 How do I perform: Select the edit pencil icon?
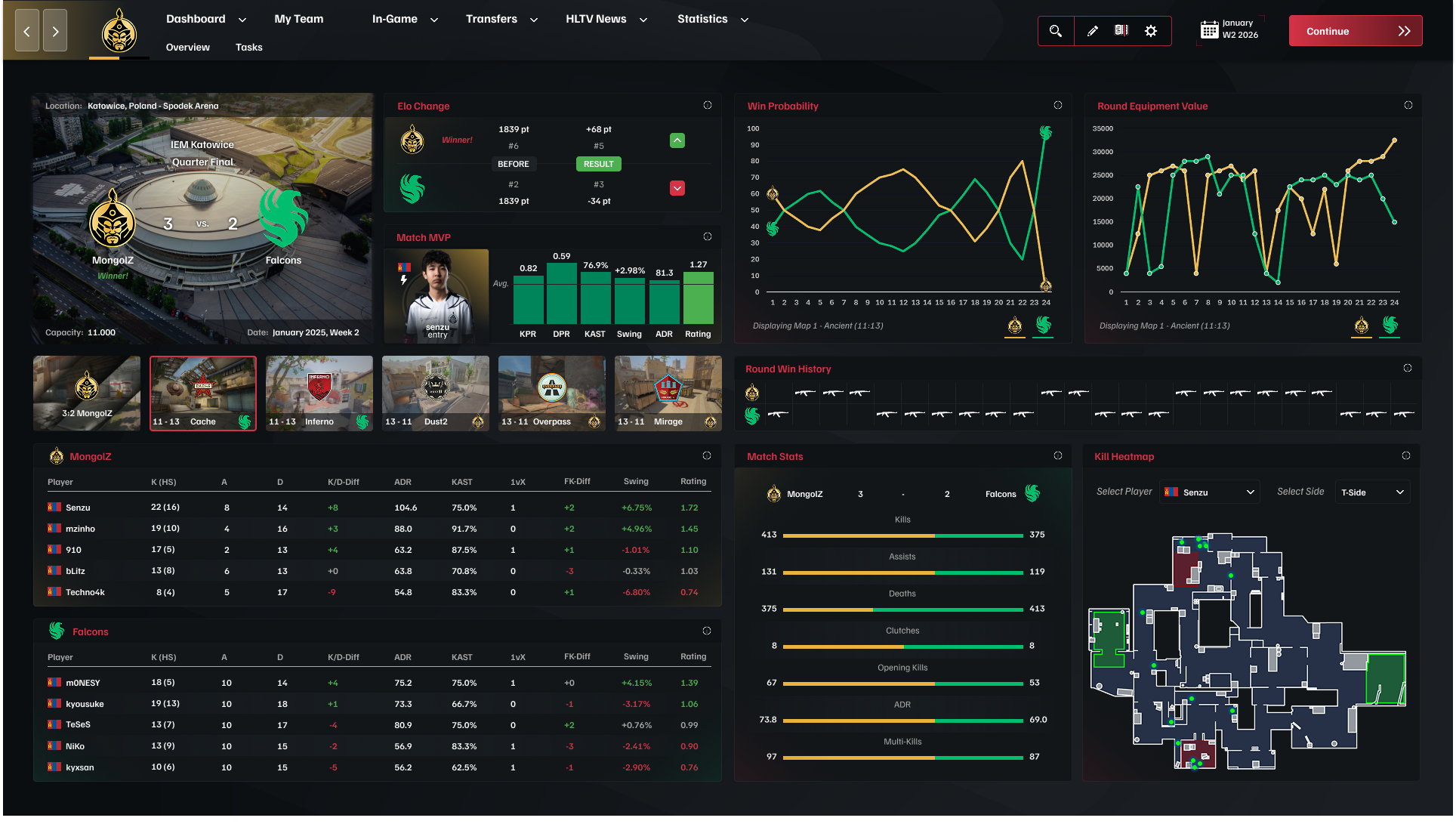[x=1092, y=31]
